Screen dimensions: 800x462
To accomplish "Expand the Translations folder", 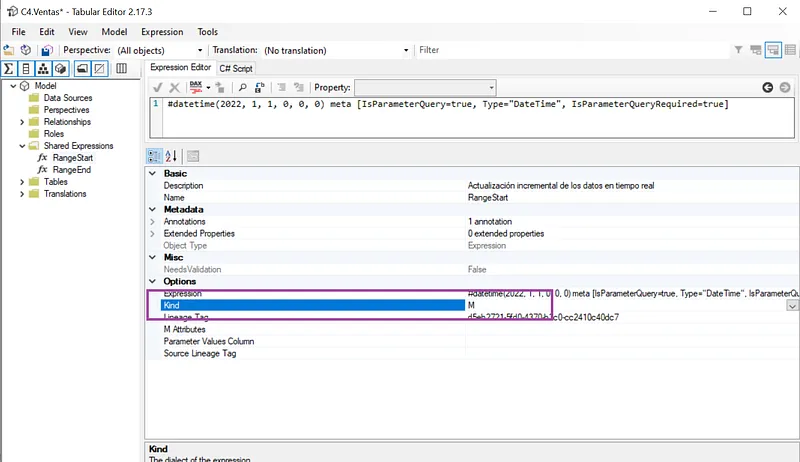I will [22, 194].
